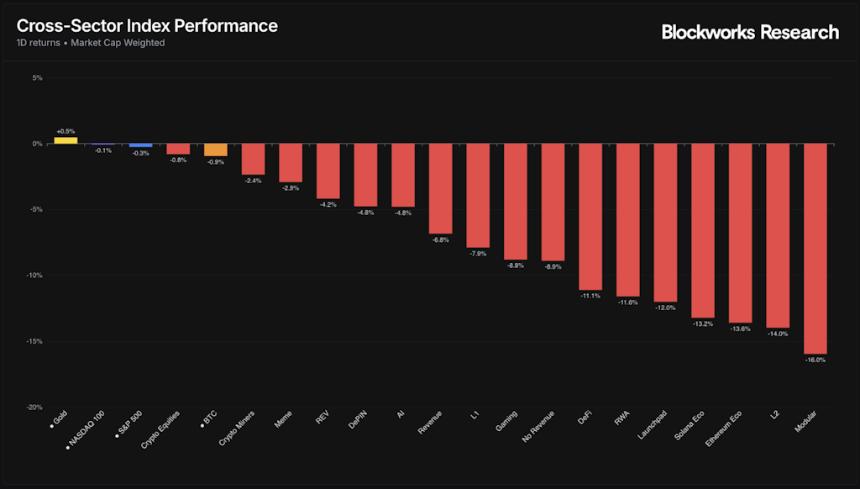The image size is (860, 489).
Task: Click the yellow Gold bar
Action: pyautogui.click(x=65, y=140)
